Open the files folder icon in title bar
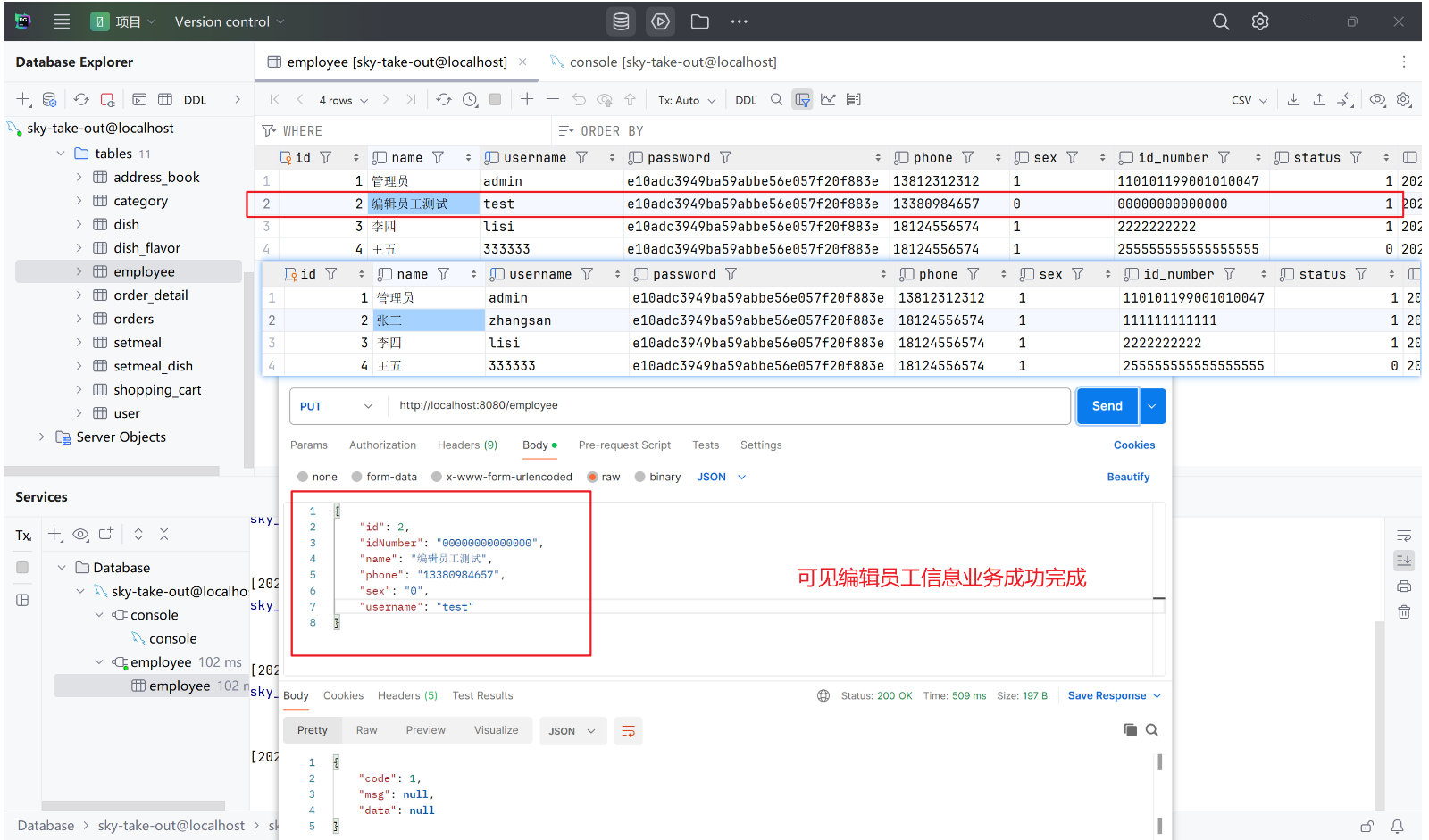Screen dimensions: 1429x840 (700, 21)
